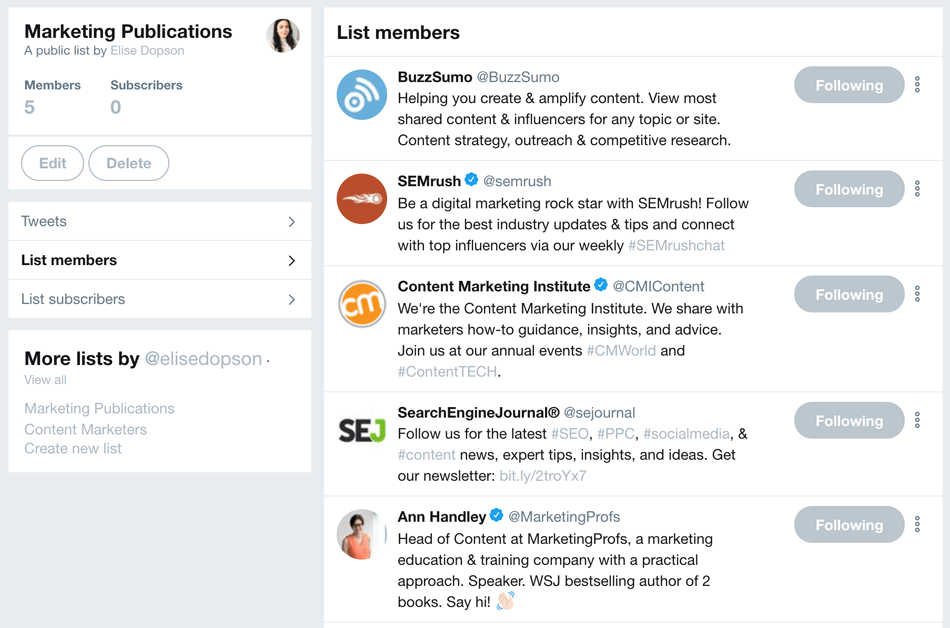This screenshot has width=950, height=628.
Task: Select the Tweets navigation item
Action: 44,221
